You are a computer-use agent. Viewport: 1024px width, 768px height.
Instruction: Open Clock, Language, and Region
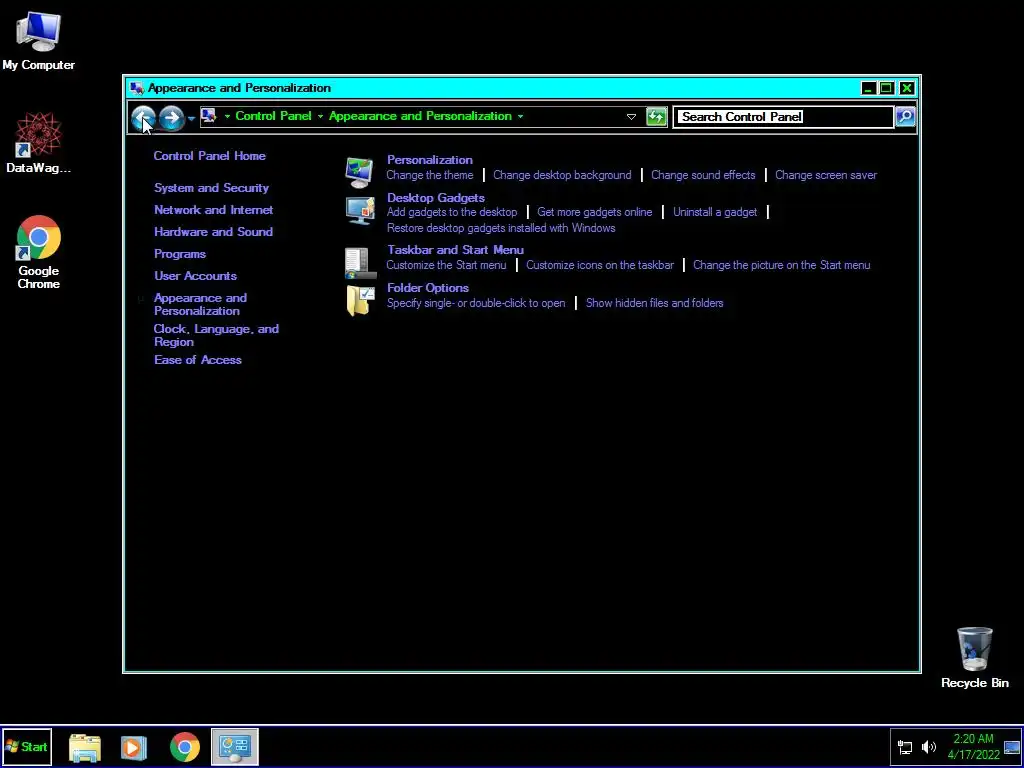pos(216,335)
